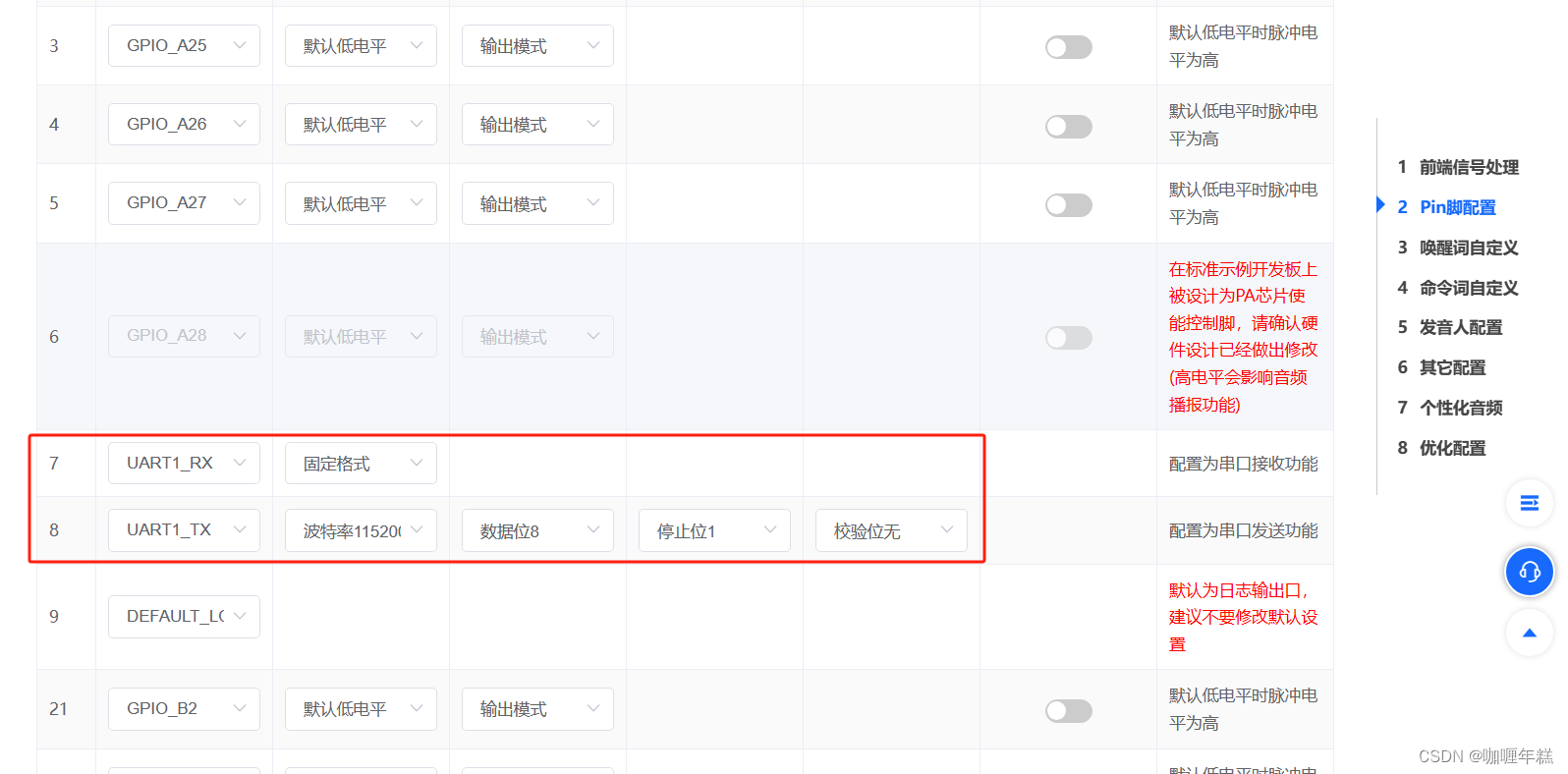
Task: Click the back-to-top arrow button
Action: tap(1530, 634)
